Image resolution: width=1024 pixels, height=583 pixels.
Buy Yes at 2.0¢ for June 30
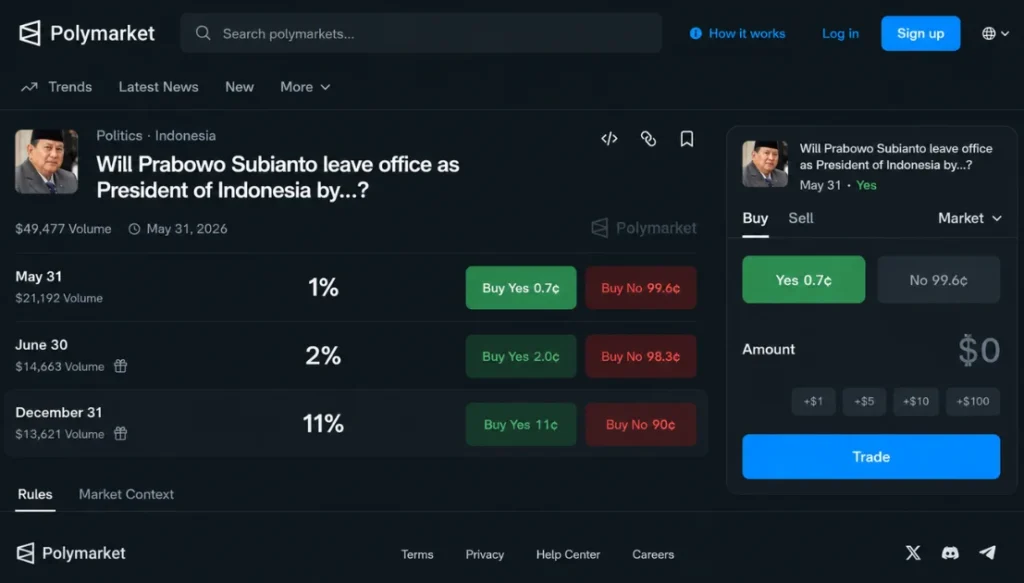(520, 356)
